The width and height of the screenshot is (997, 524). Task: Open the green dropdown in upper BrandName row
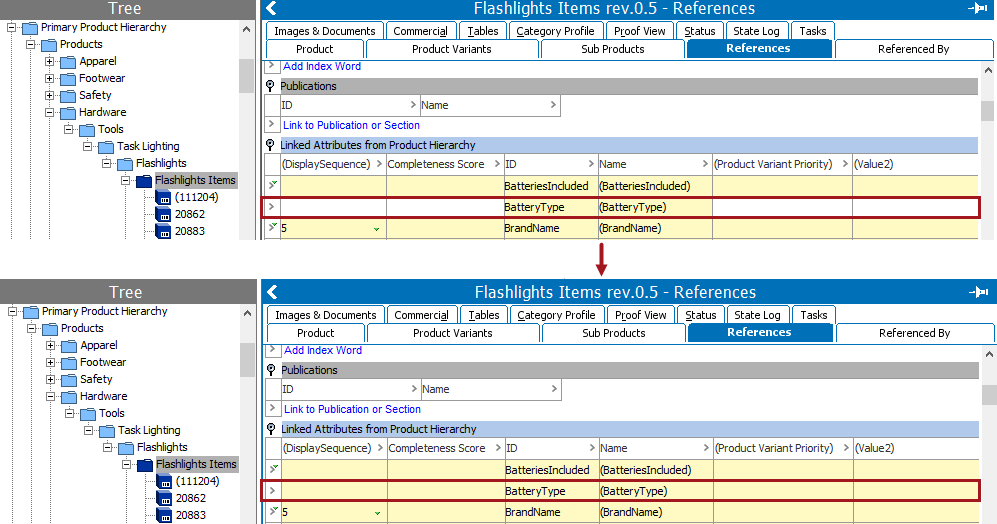(376, 229)
